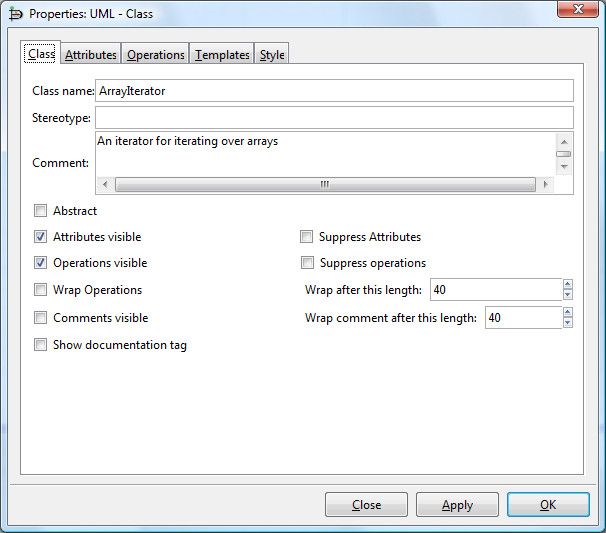Uncheck Operations visible

40,263
